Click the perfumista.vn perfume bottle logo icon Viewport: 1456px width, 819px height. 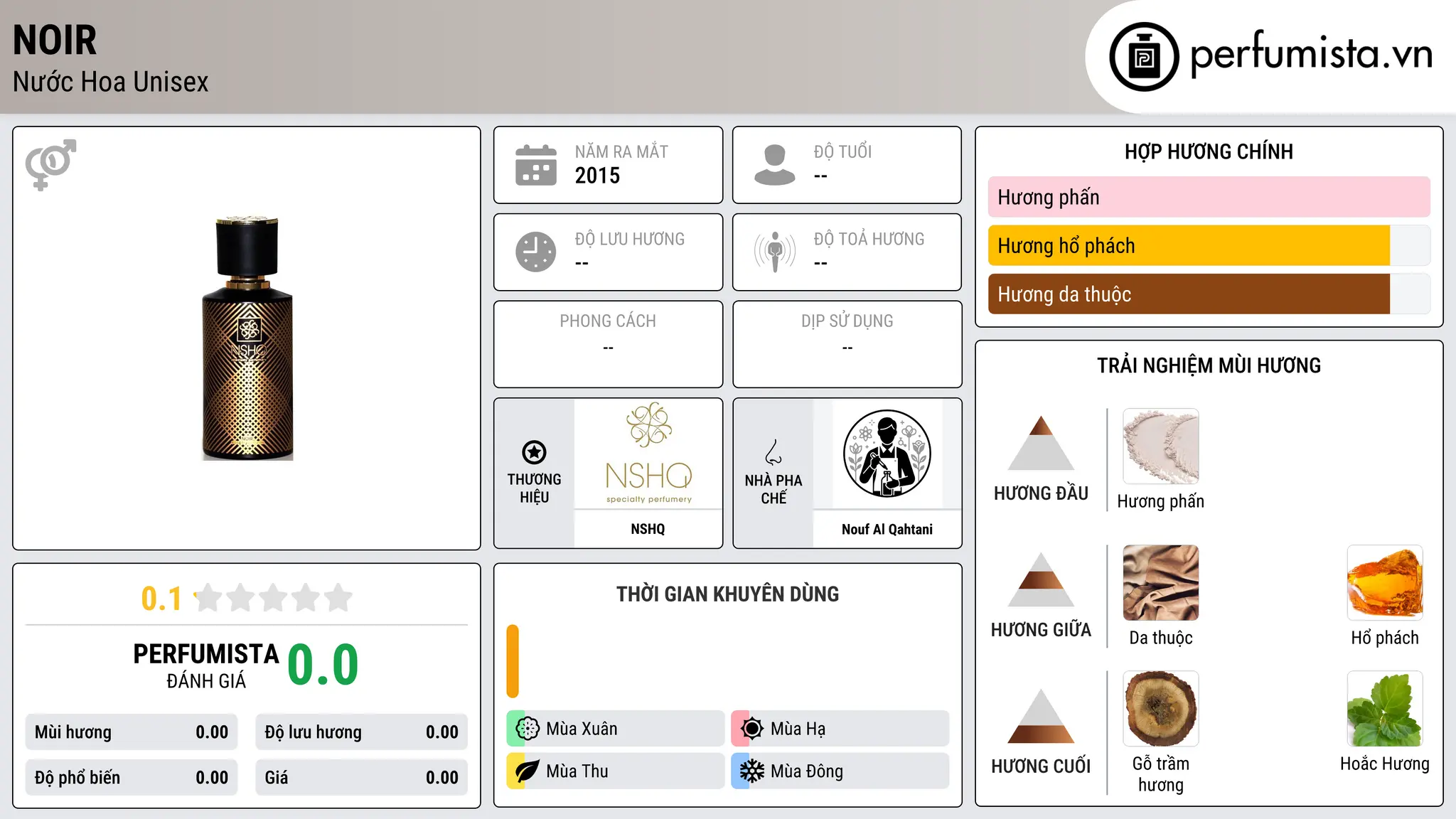(1144, 57)
